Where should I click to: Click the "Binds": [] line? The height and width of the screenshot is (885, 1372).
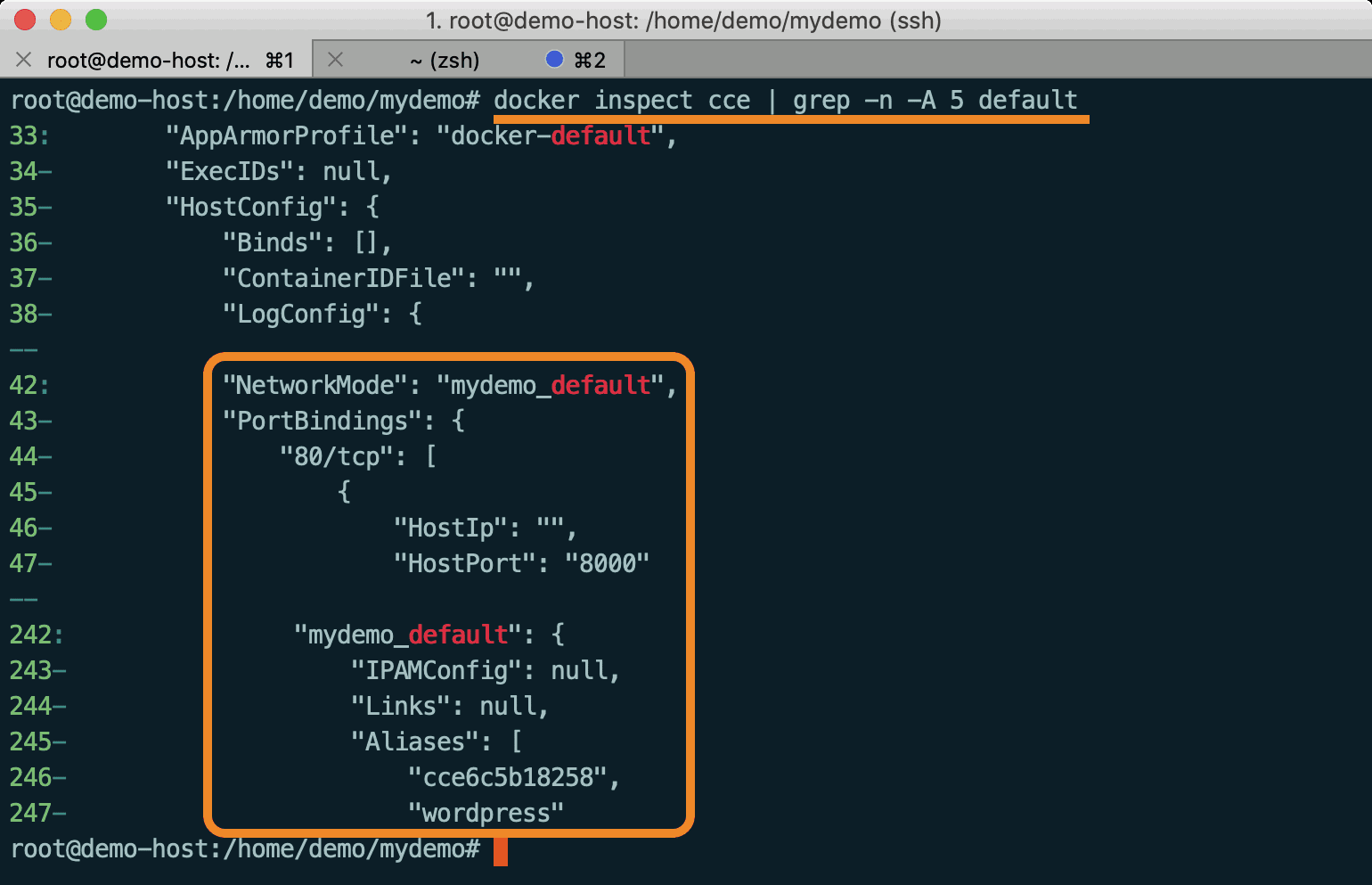point(307,242)
